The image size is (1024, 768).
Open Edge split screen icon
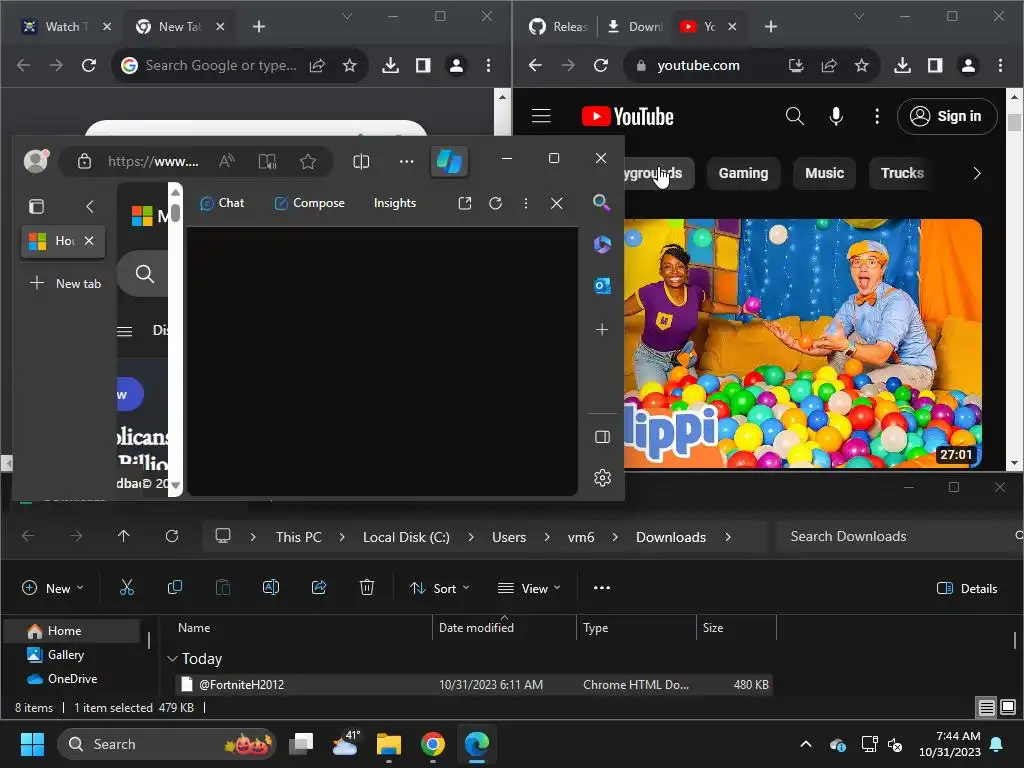pyautogui.click(x=361, y=161)
